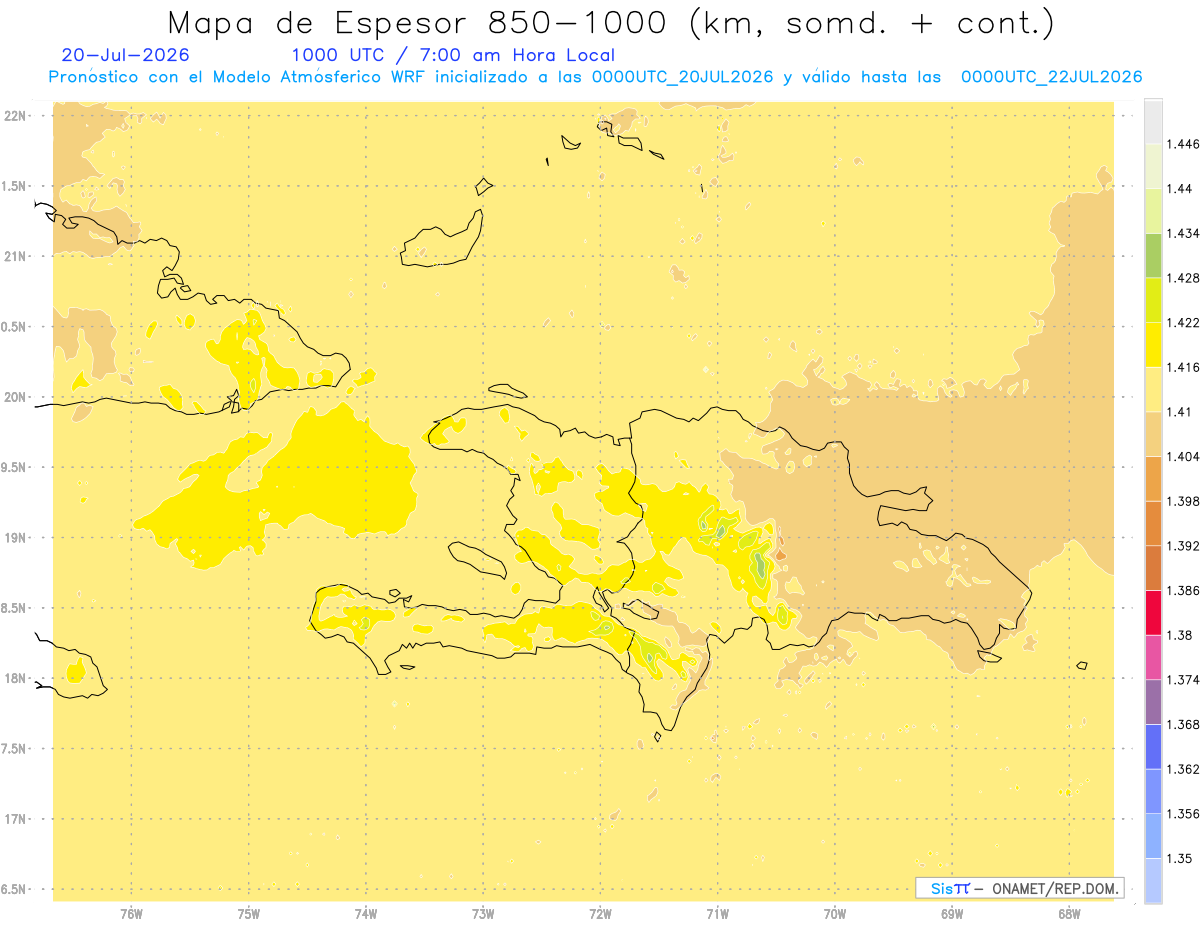The image size is (1200, 927).
Task: Click the 75W longitude label
Action: click(x=249, y=914)
